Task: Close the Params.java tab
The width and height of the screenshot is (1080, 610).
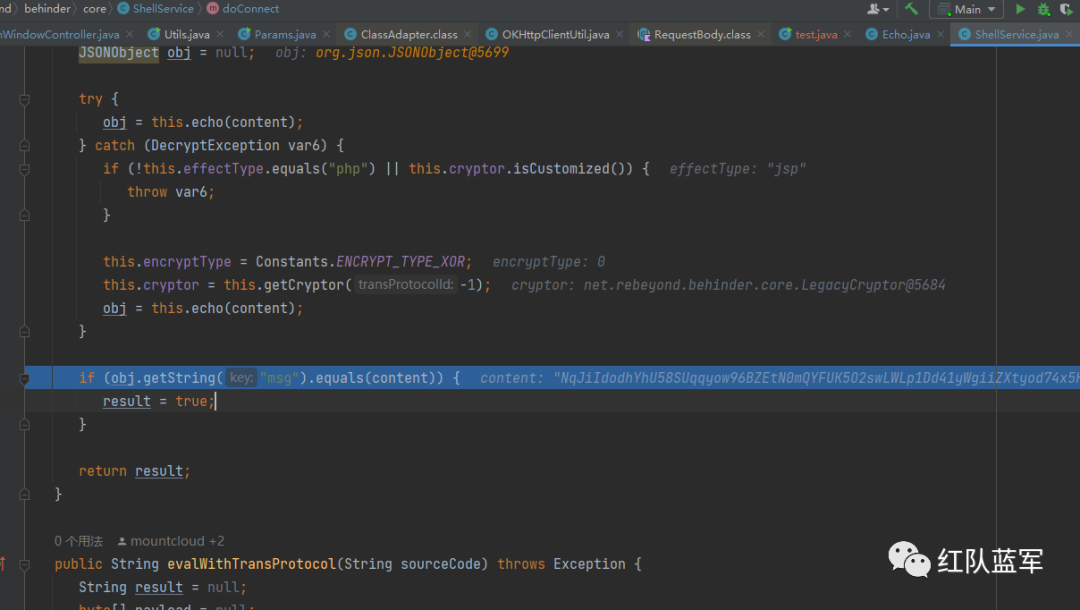Action: (326, 34)
